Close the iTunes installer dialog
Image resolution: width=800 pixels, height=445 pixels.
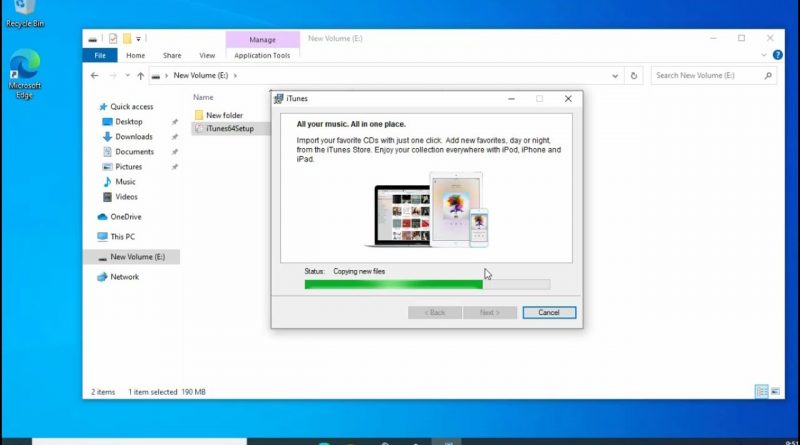pos(568,98)
